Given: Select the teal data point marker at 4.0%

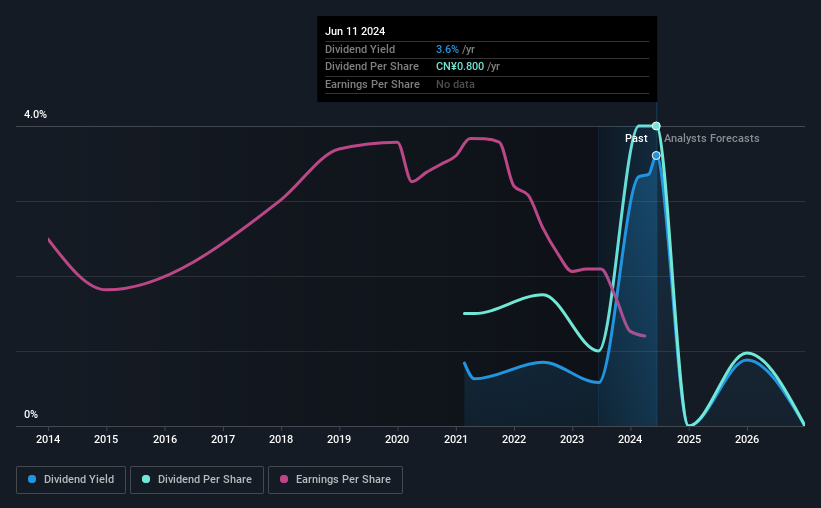Looking at the screenshot, I should [656, 126].
